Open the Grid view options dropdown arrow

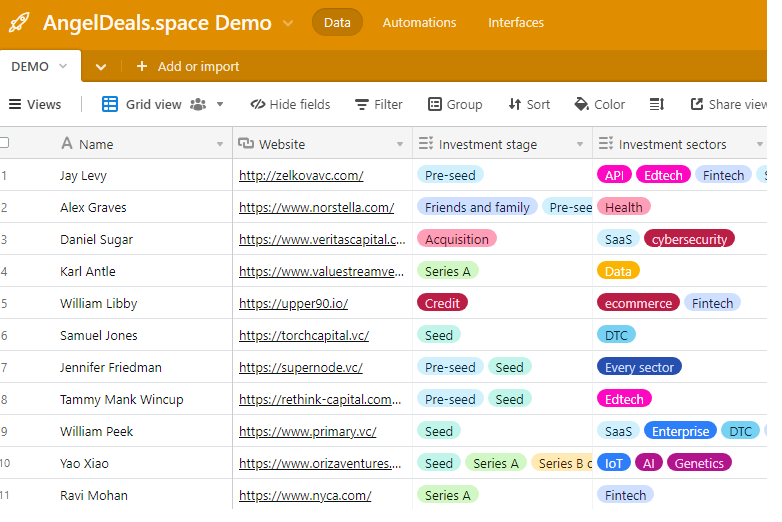220,104
